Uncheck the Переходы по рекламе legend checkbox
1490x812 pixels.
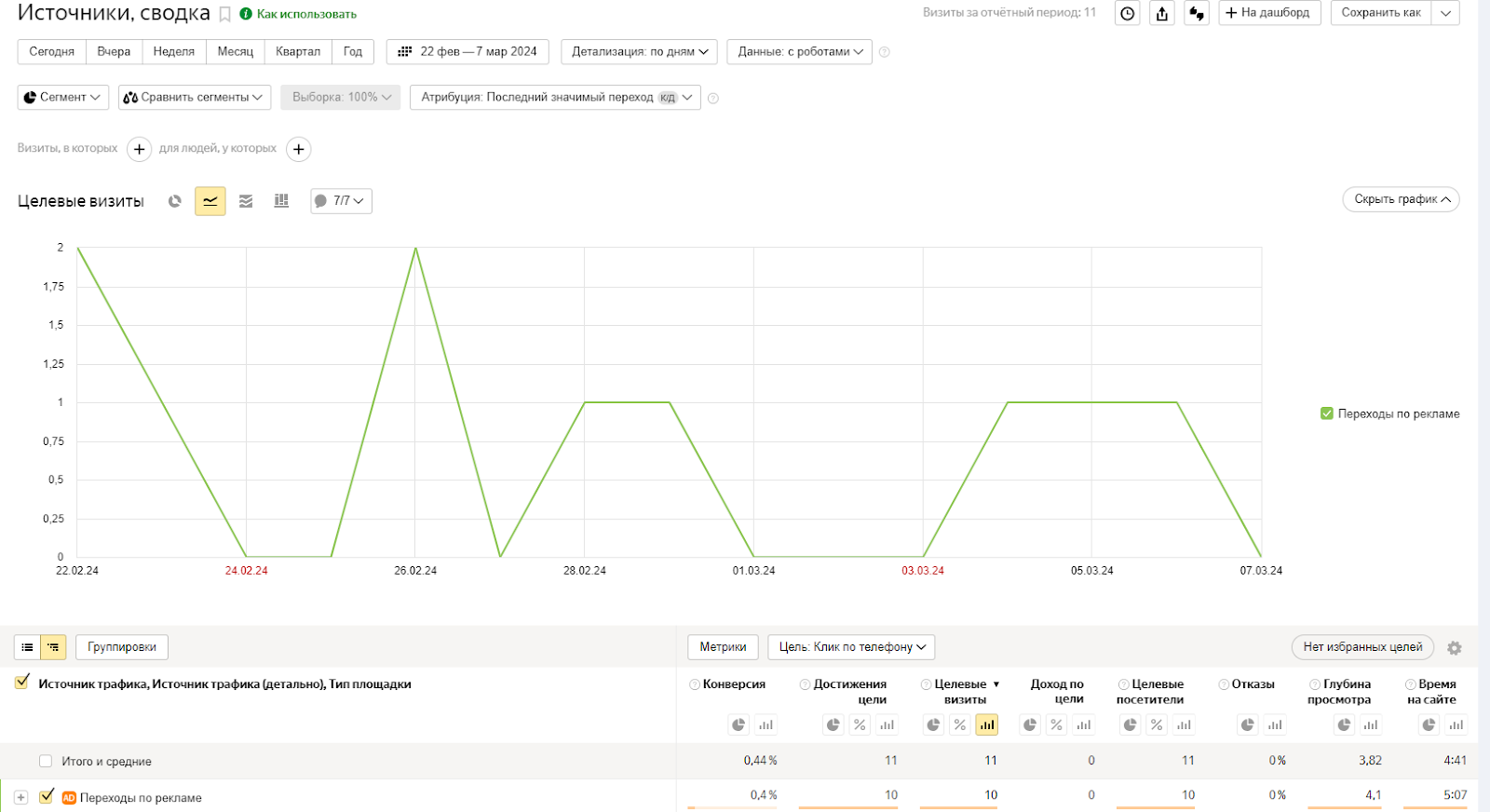[1327, 413]
